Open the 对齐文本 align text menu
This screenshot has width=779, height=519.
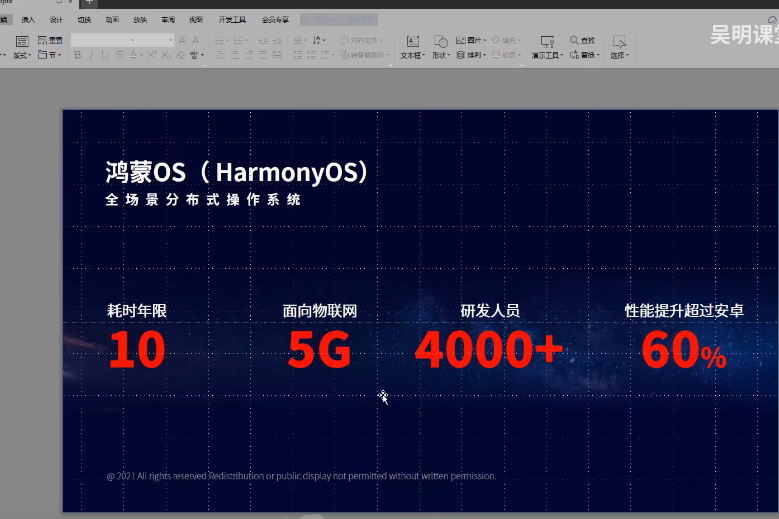pos(361,40)
